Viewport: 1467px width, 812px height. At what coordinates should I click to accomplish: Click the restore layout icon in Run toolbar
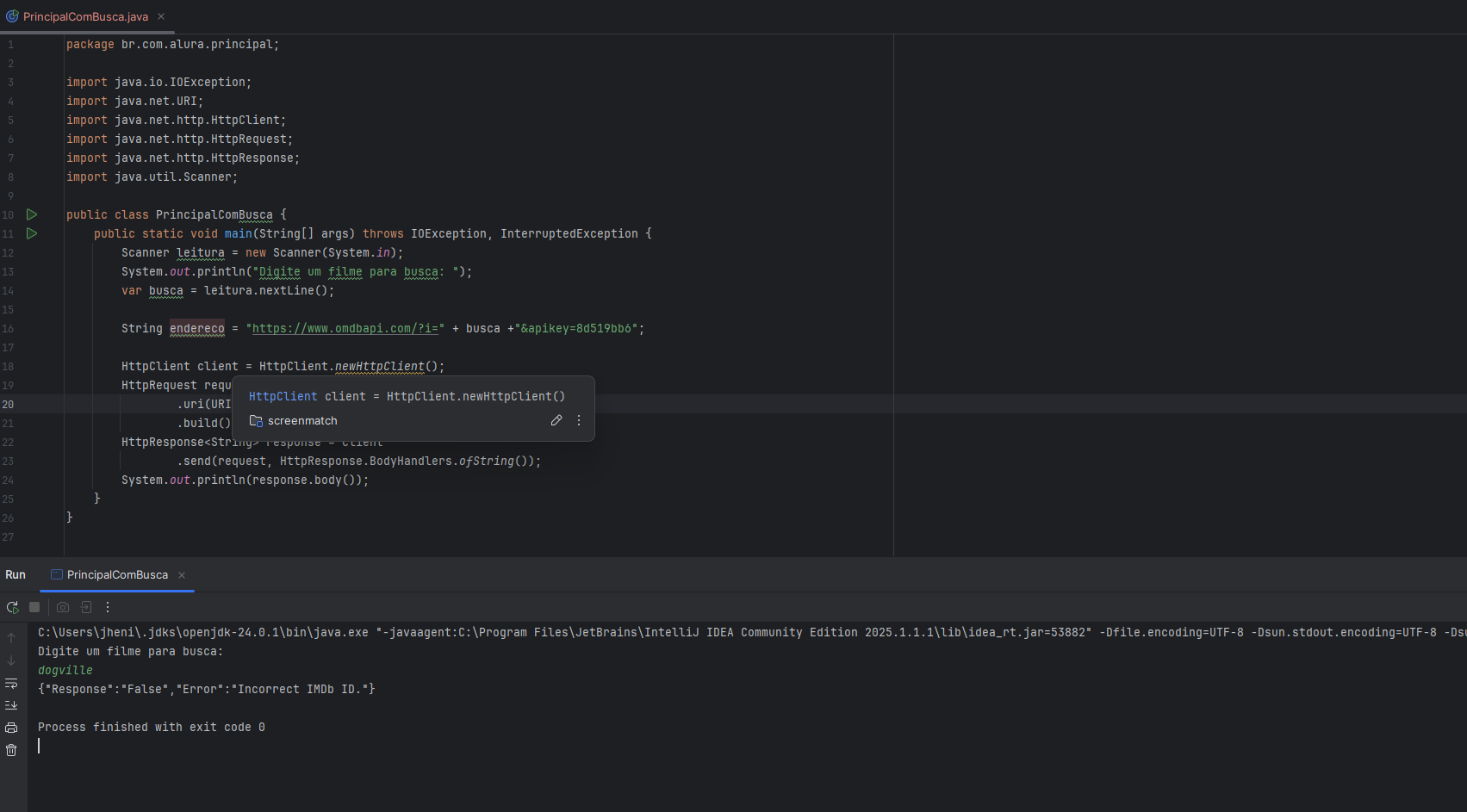click(x=86, y=607)
